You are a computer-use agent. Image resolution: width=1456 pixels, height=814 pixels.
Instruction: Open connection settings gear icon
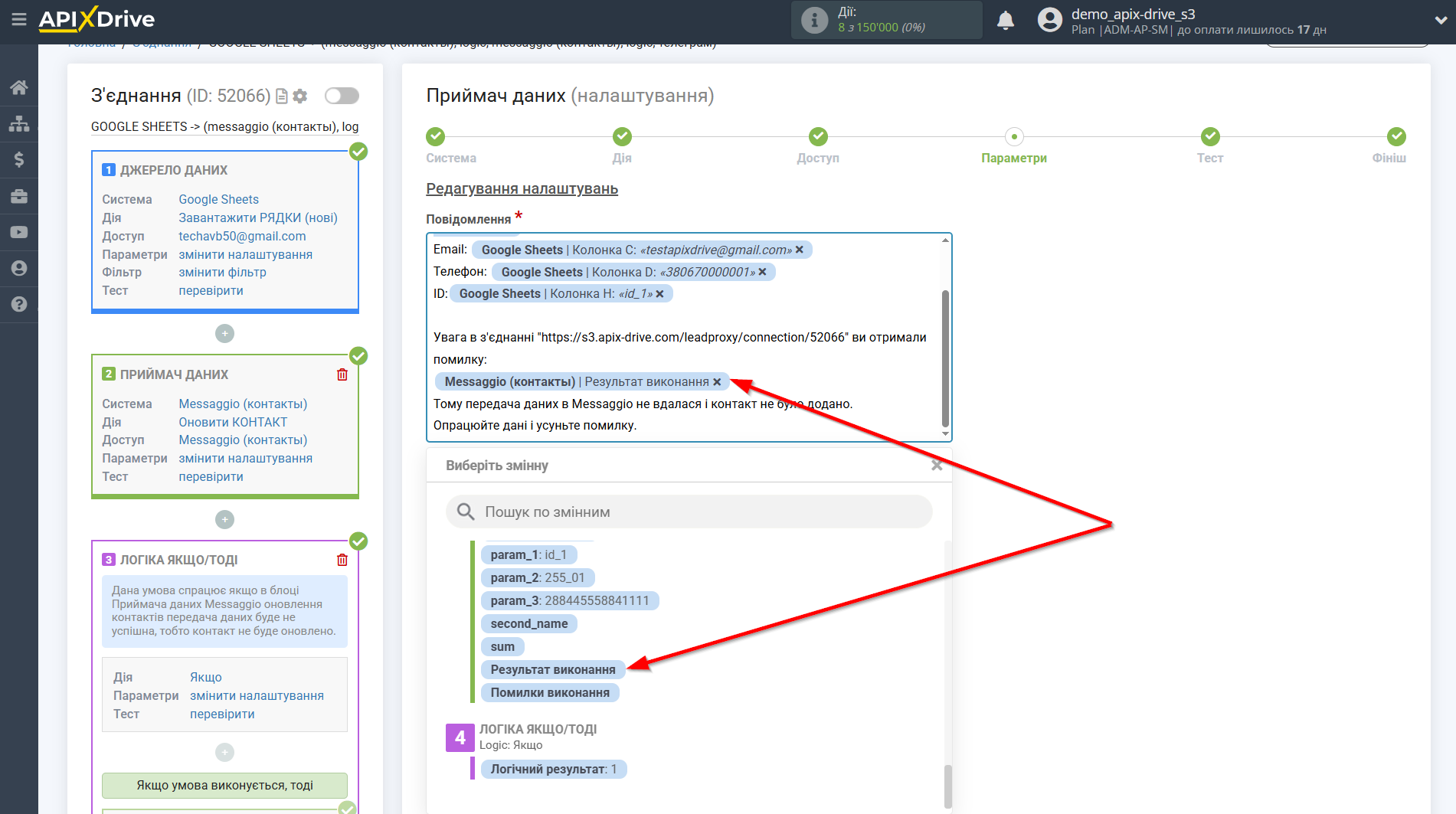click(x=300, y=96)
